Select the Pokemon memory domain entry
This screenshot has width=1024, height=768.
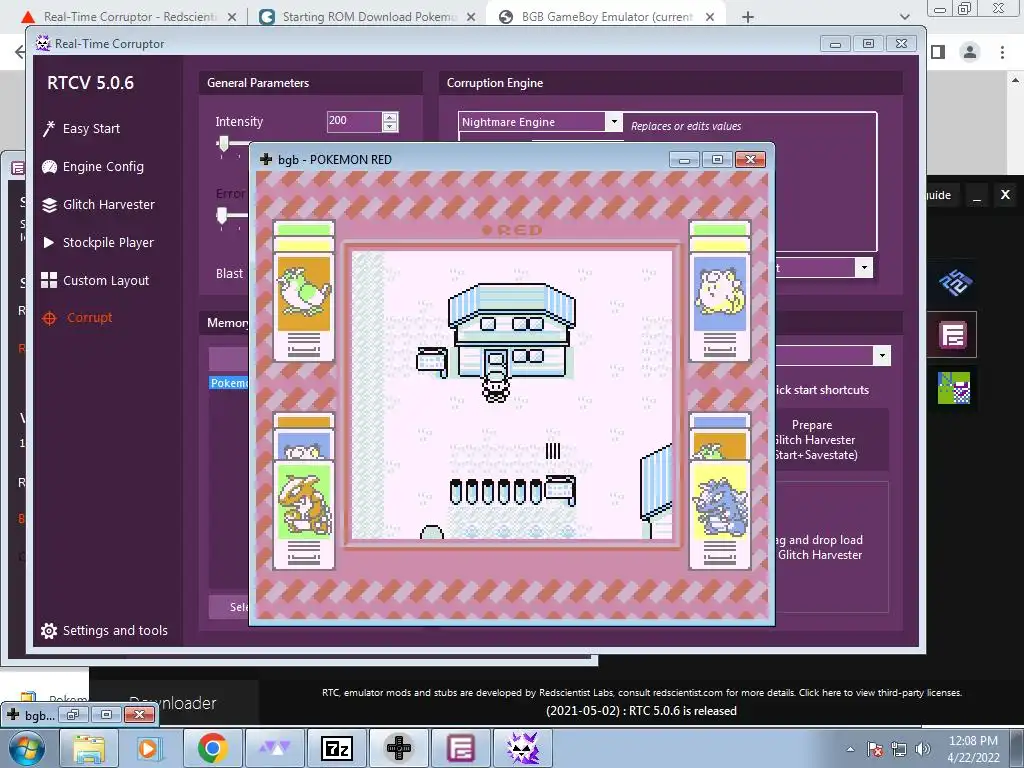pos(229,383)
